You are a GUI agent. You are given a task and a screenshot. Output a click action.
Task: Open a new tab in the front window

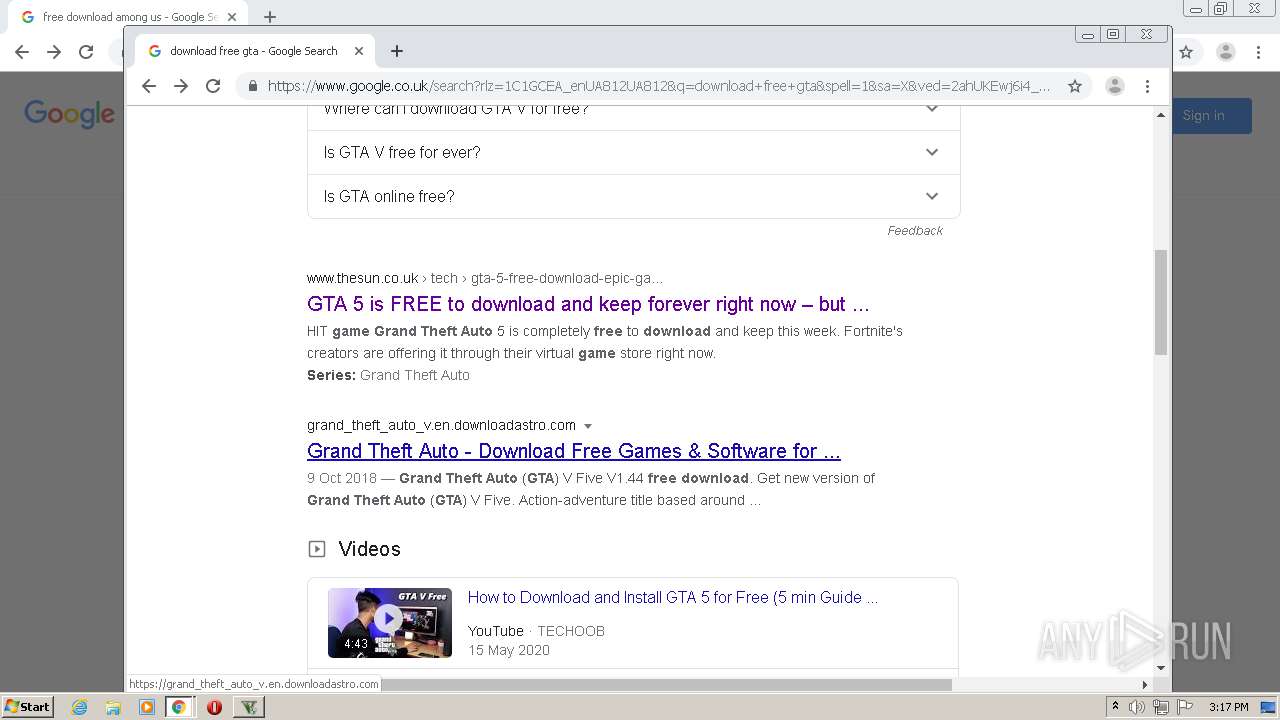[x=397, y=51]
